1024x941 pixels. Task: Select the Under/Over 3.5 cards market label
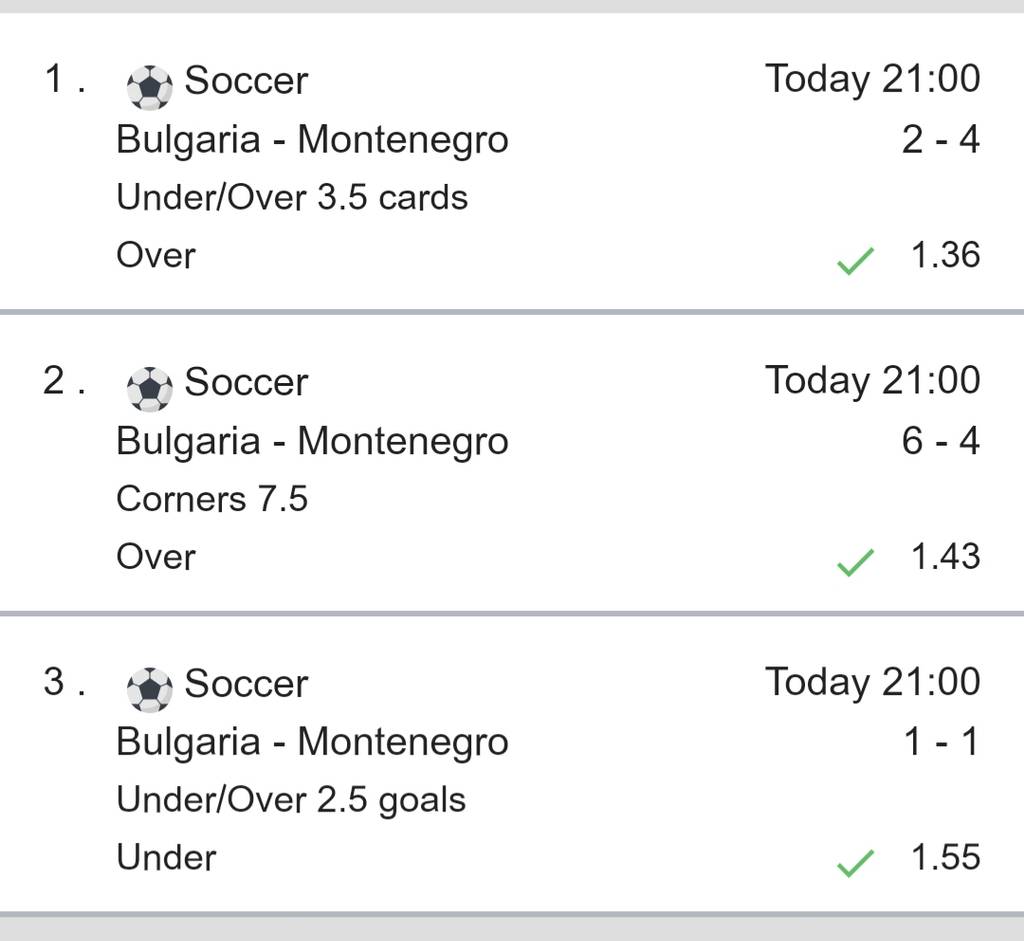point(292,197)
